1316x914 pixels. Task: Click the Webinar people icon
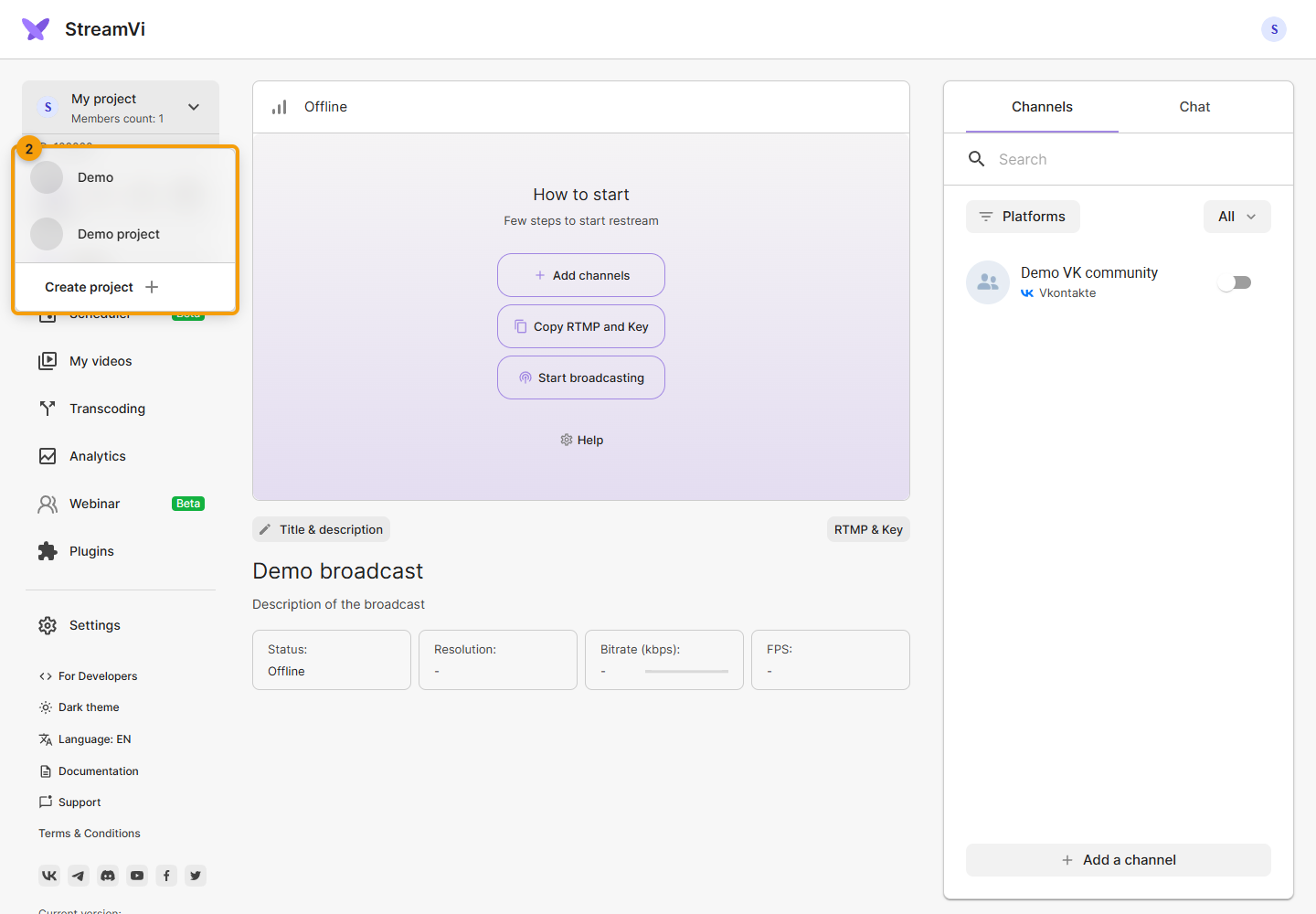[x=48, y=504]
